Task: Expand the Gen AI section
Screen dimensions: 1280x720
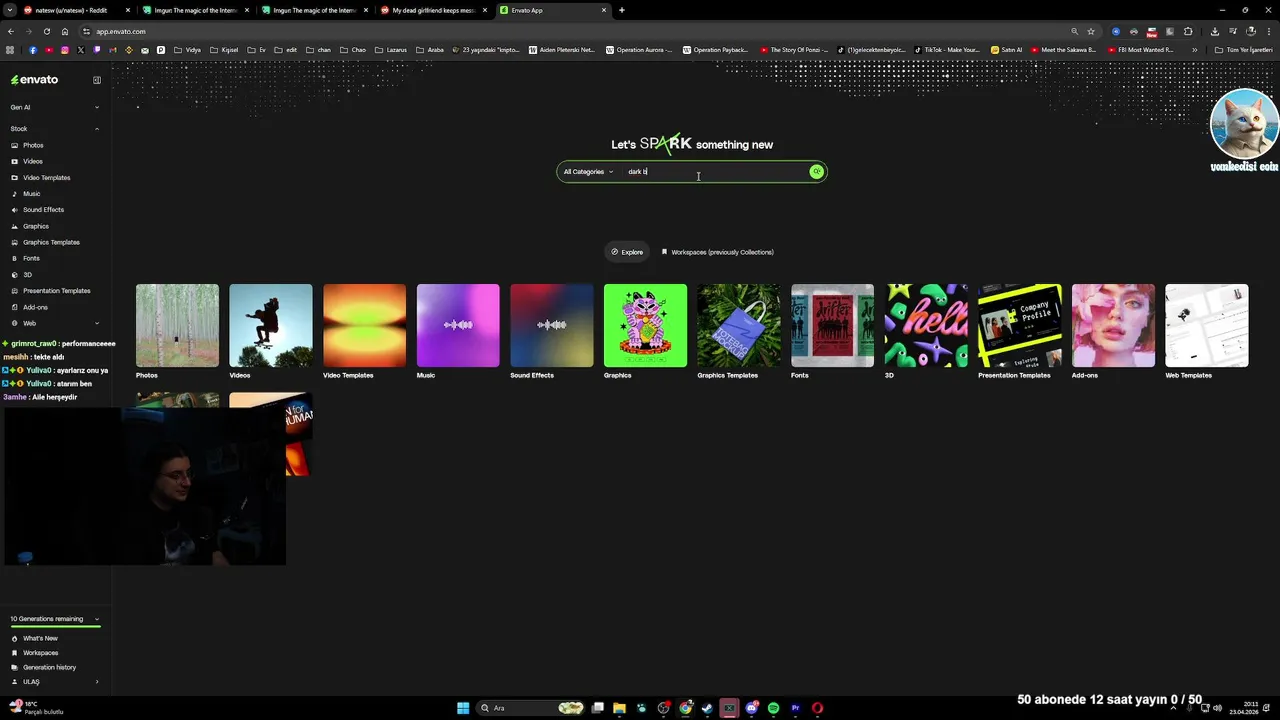Action: (x=55, y=107)
